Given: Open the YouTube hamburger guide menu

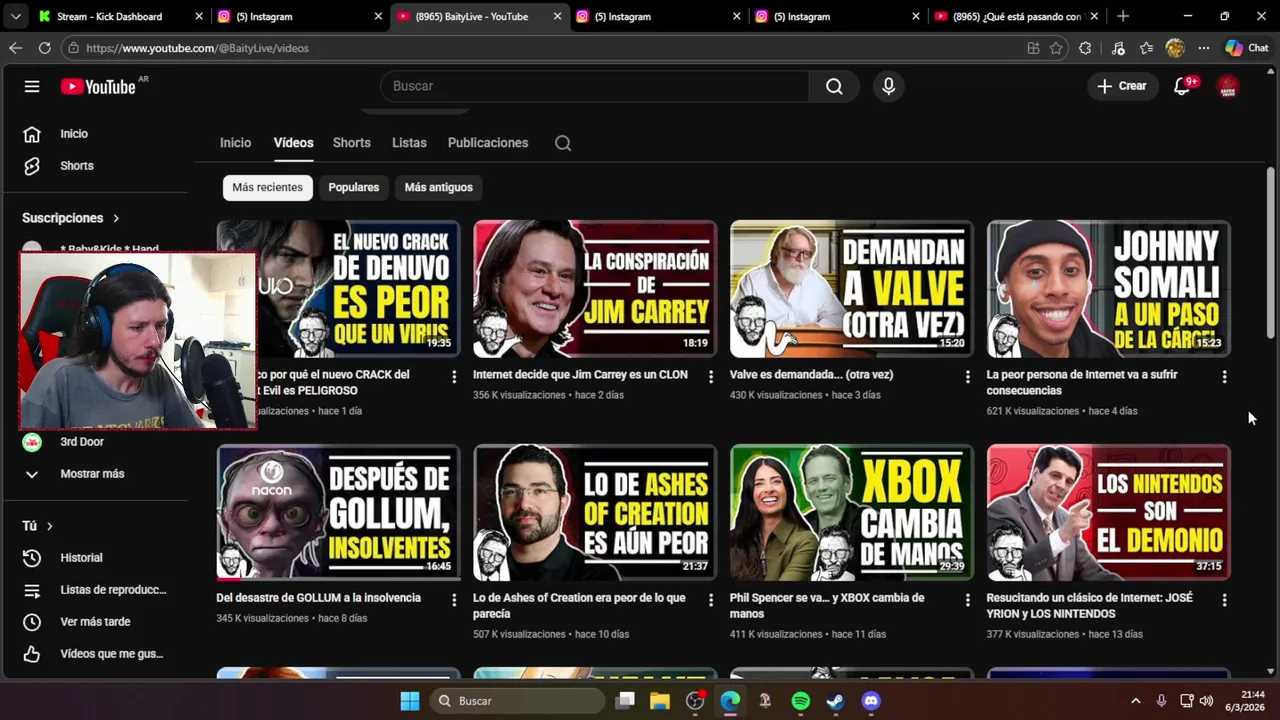Looking at the screenshot, I should click(32, 86).
